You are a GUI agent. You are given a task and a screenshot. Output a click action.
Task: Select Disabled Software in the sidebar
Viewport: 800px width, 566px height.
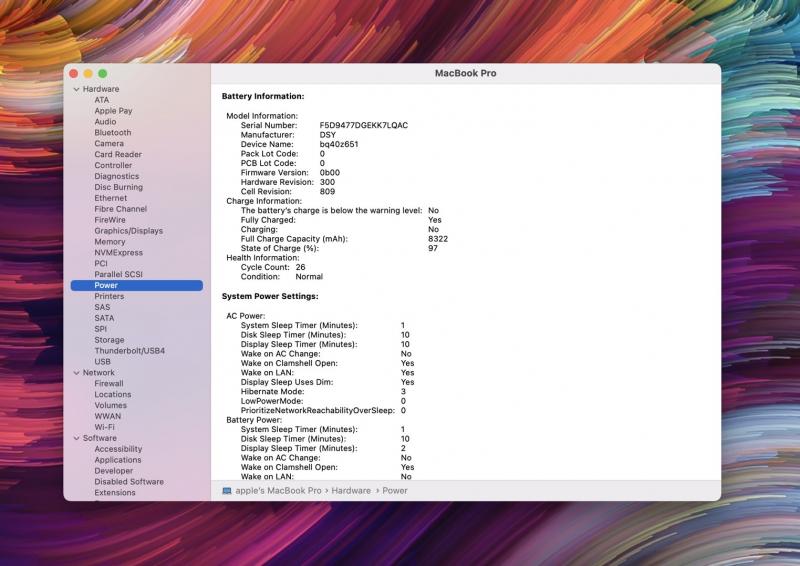(x=129, y=482)
